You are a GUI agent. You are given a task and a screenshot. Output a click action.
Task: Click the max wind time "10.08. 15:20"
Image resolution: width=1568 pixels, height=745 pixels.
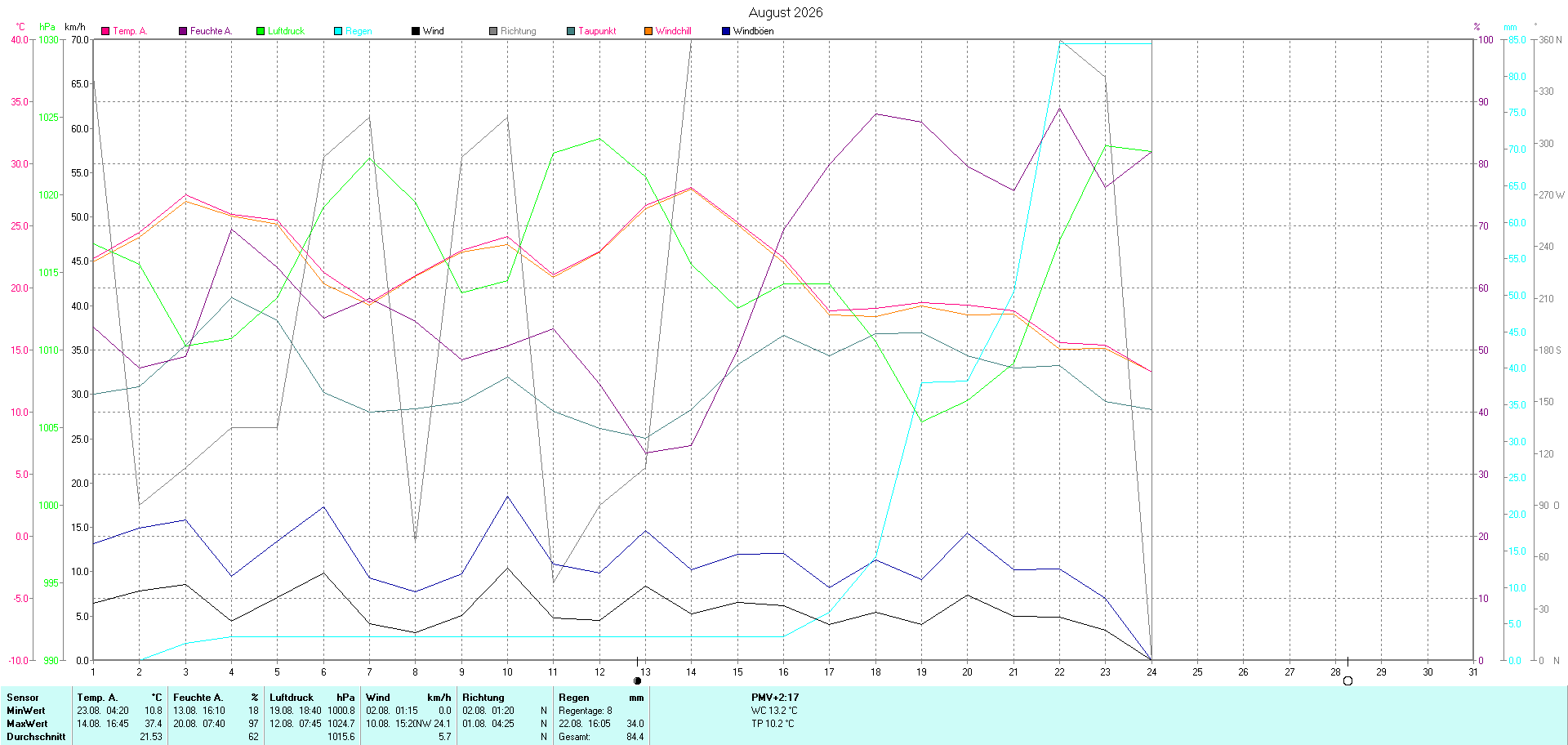tap(392, 724)
